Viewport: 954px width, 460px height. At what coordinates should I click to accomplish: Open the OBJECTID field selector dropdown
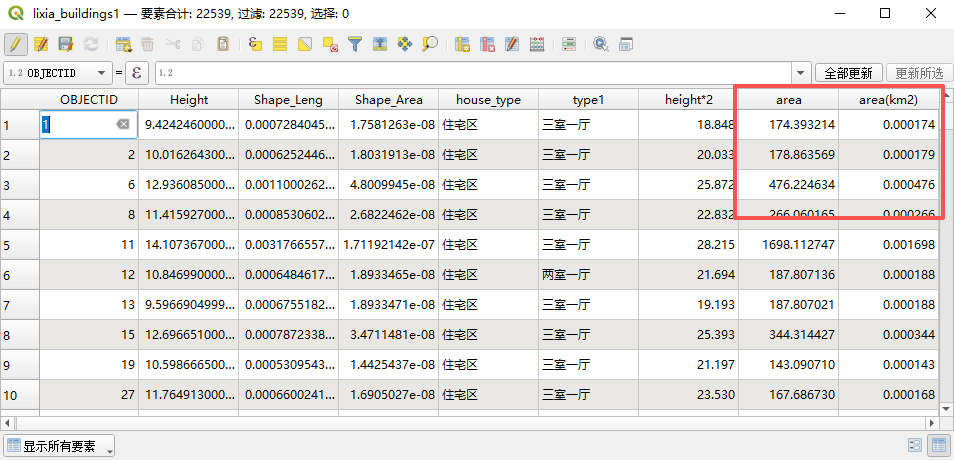[x=57, y=73]
